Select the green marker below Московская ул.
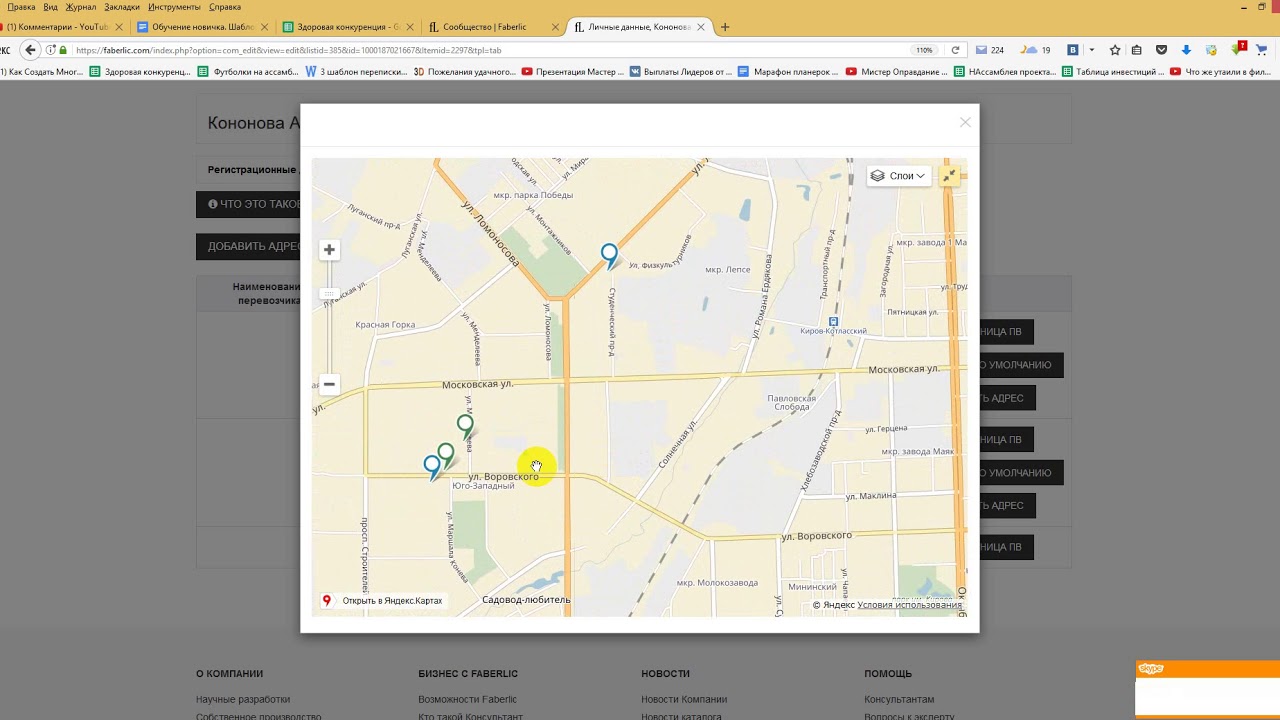This screenshot has height=720, width=1280. tap(465, 427)
